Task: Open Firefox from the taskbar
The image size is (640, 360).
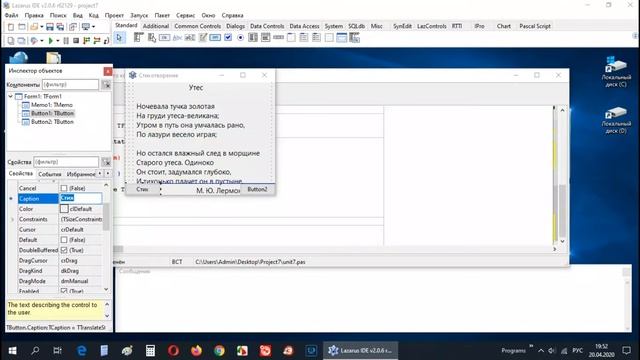Action: click(x=196, y=351)
